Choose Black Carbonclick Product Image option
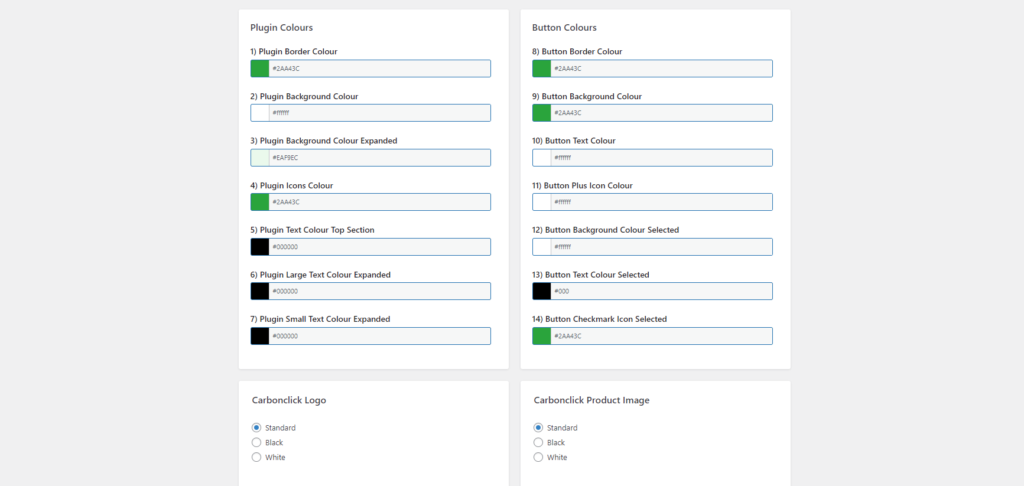This screenshot has height=486, width=1024. tap(538, 442)
